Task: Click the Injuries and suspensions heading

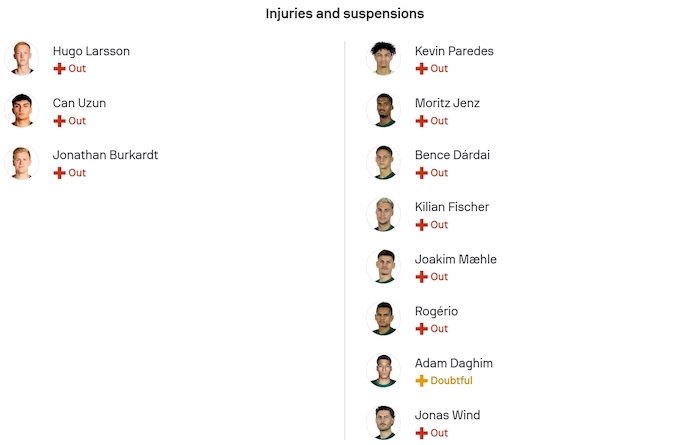Action: tap(344, 14)
